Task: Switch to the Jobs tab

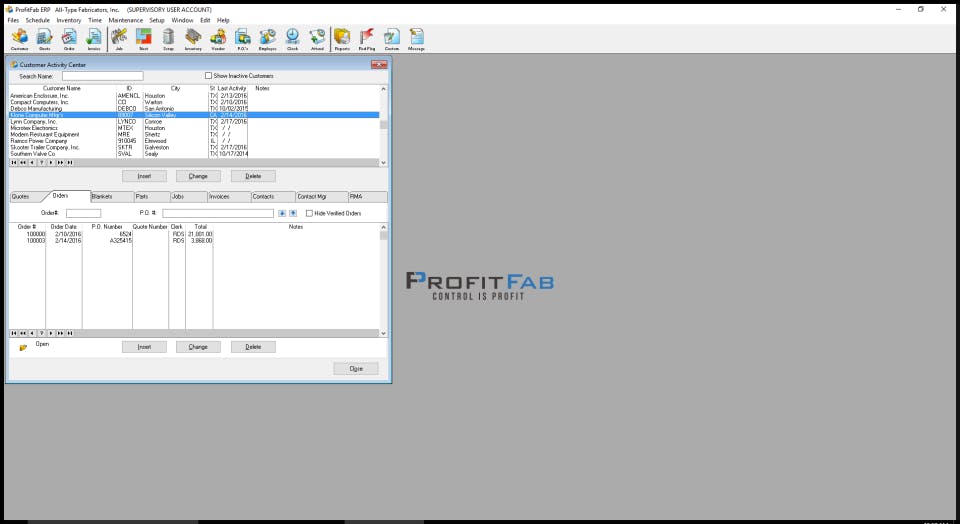Action: (x=189, y=196)
